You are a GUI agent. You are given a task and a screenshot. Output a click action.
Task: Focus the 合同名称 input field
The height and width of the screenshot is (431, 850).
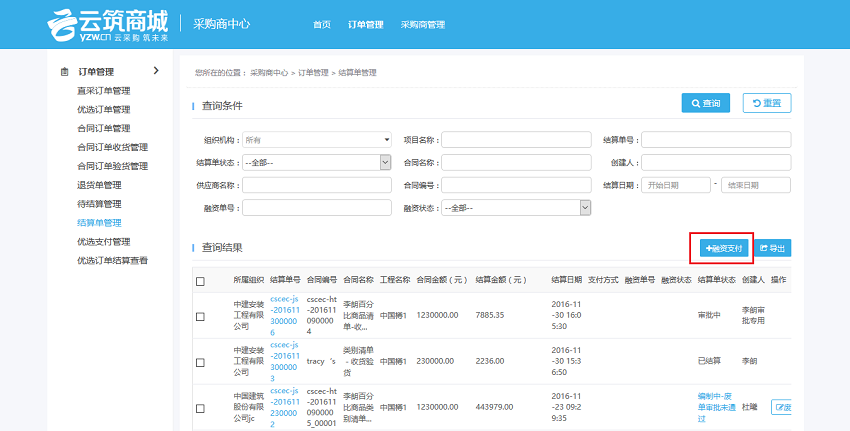pyautogui.click(x=516, y=163)
